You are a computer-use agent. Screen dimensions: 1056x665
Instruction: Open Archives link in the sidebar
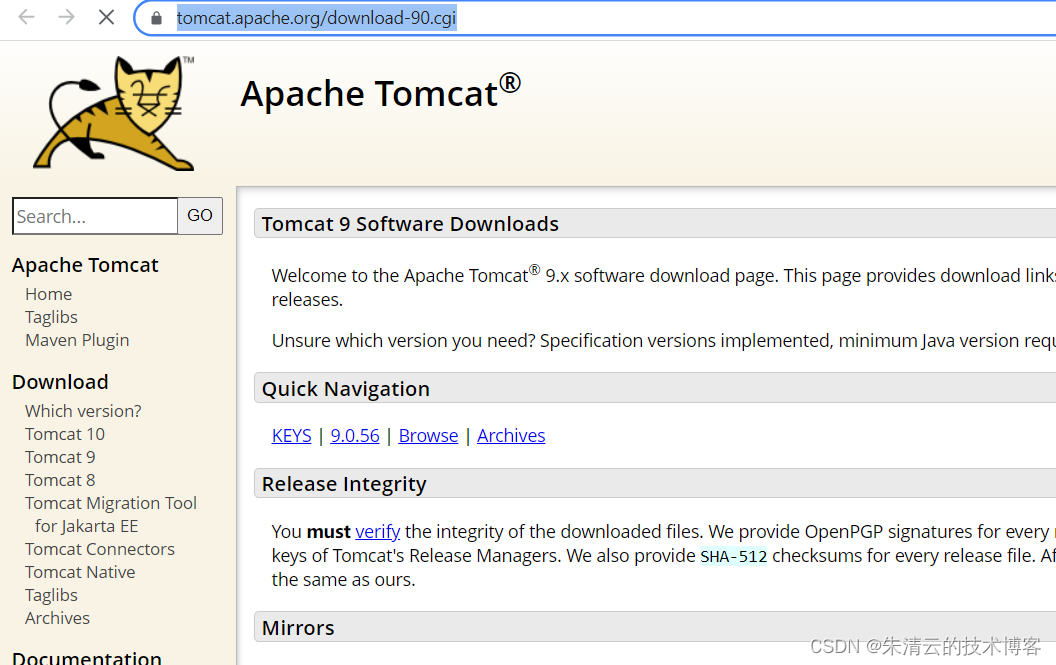(x=57, y=618)
